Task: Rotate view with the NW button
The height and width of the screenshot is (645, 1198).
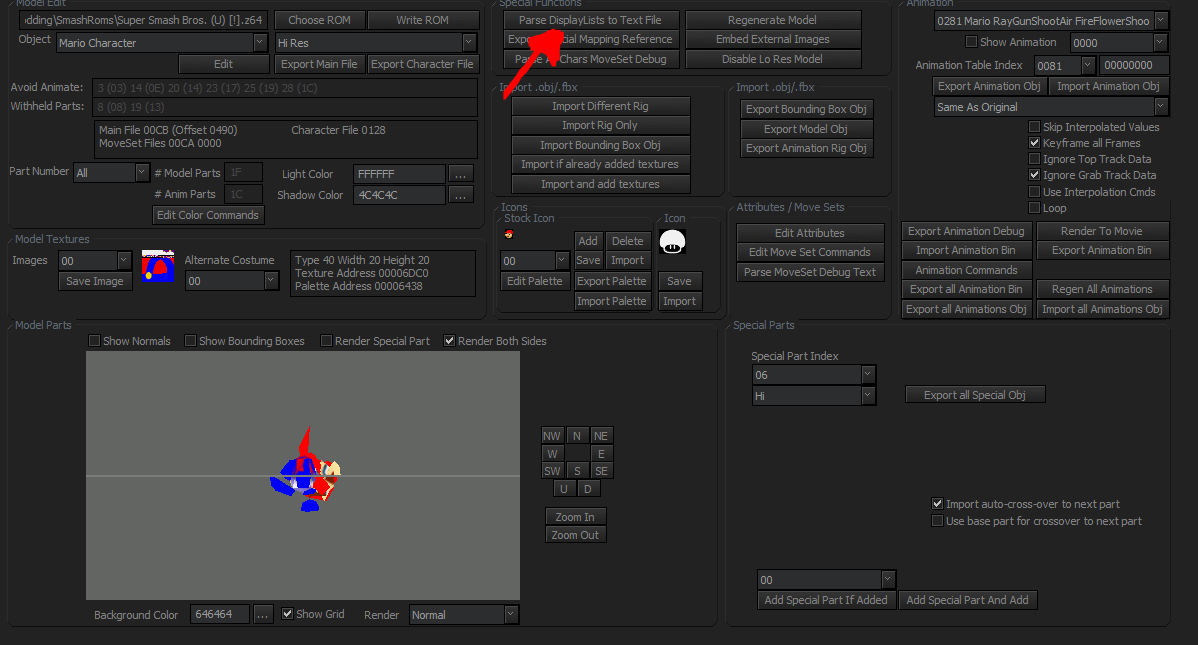Action: click(x=552, y=436)
